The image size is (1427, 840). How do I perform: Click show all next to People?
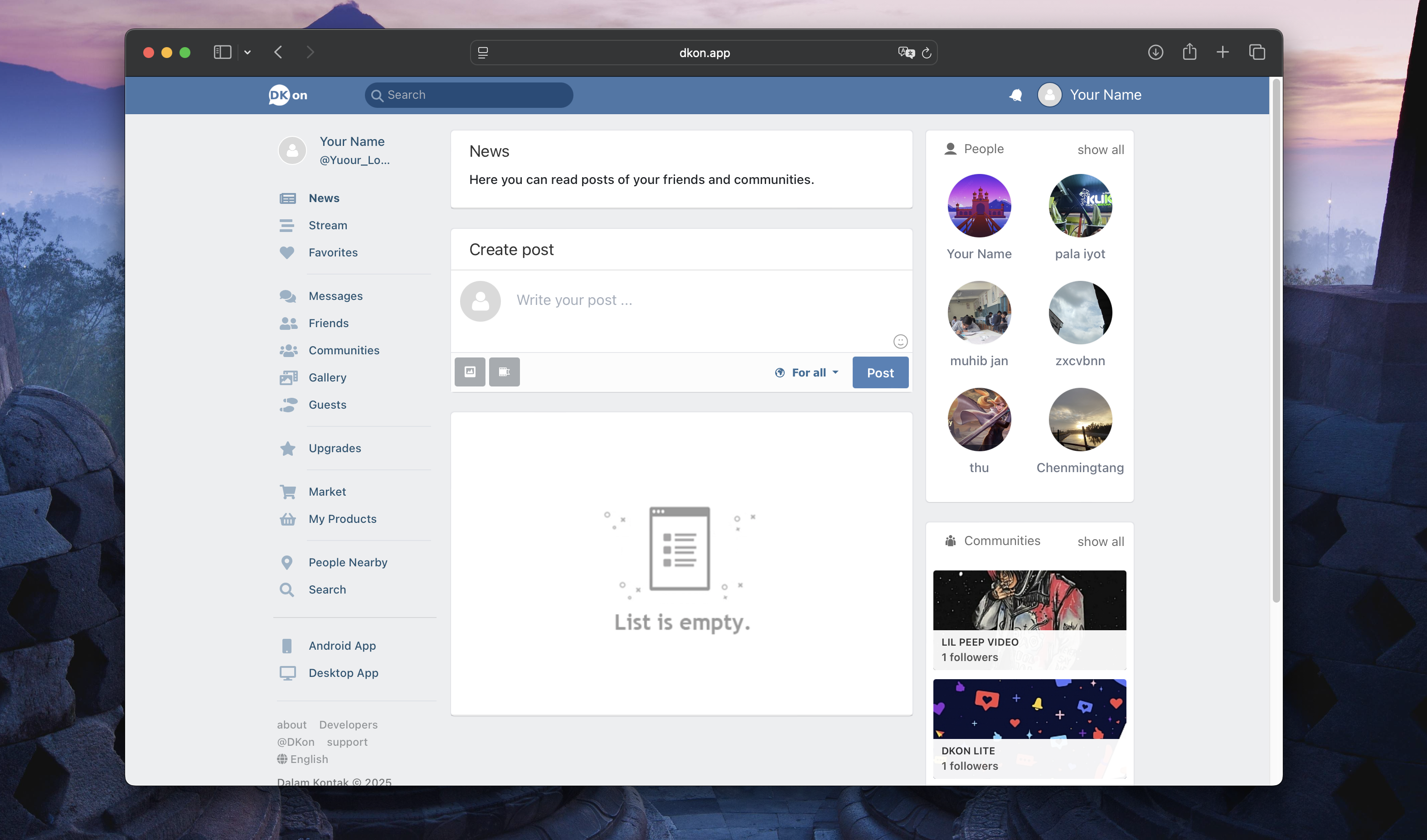(x=1100, y=150)
